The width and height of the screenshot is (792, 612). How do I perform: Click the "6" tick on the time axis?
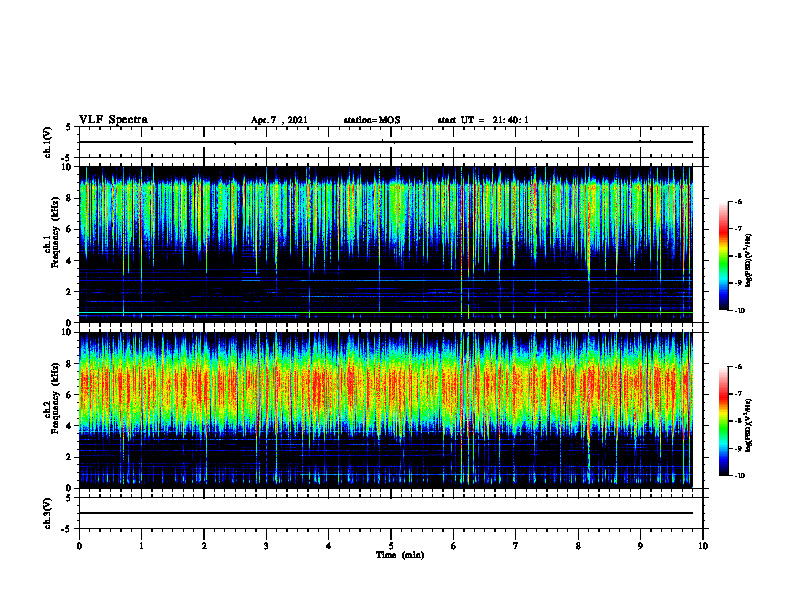click(x=454, y=546)
